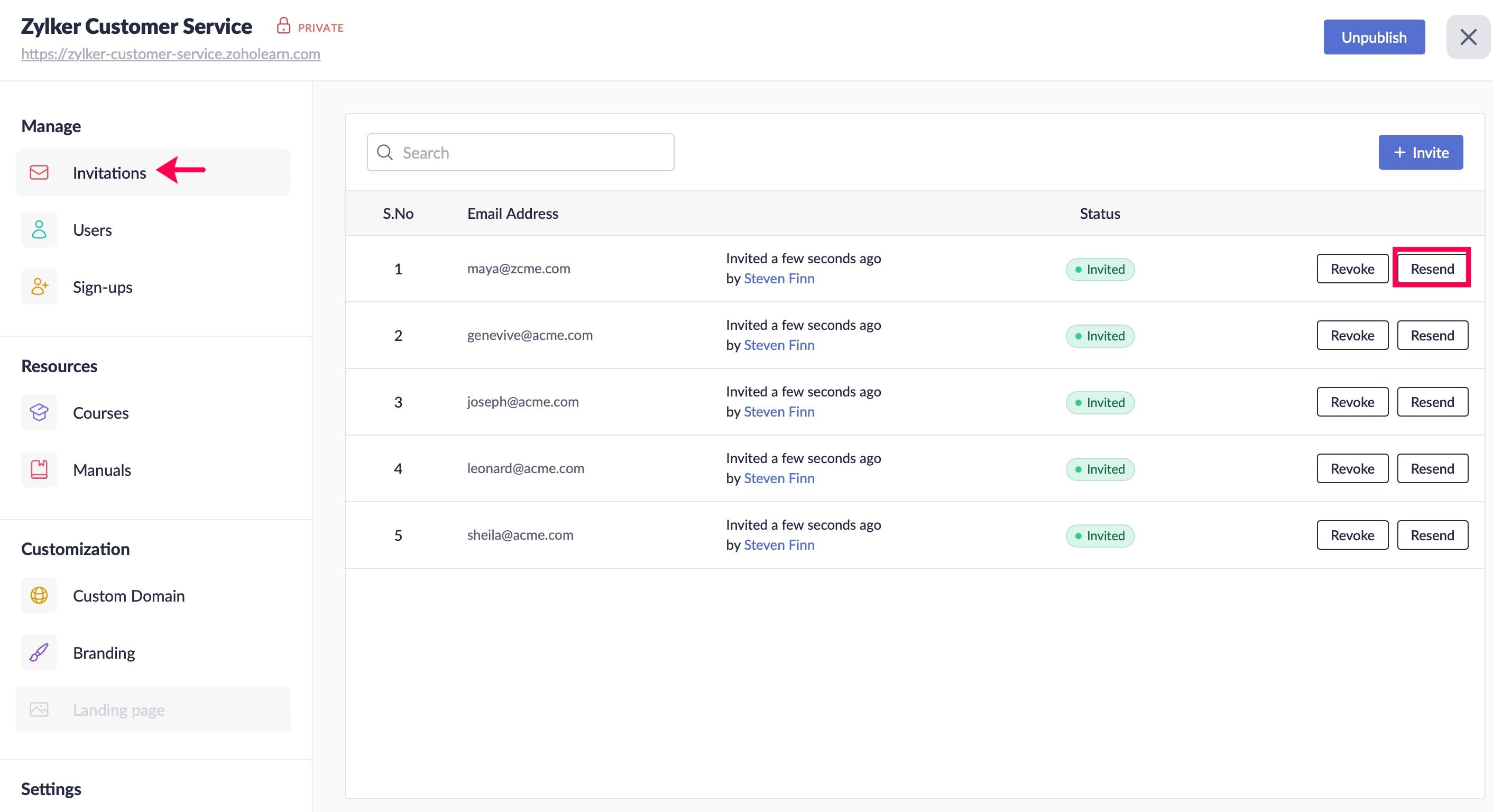Click the Invitations envelope icon
Viewport: 1493px width, 812px height.
click(x=39, y=173)
